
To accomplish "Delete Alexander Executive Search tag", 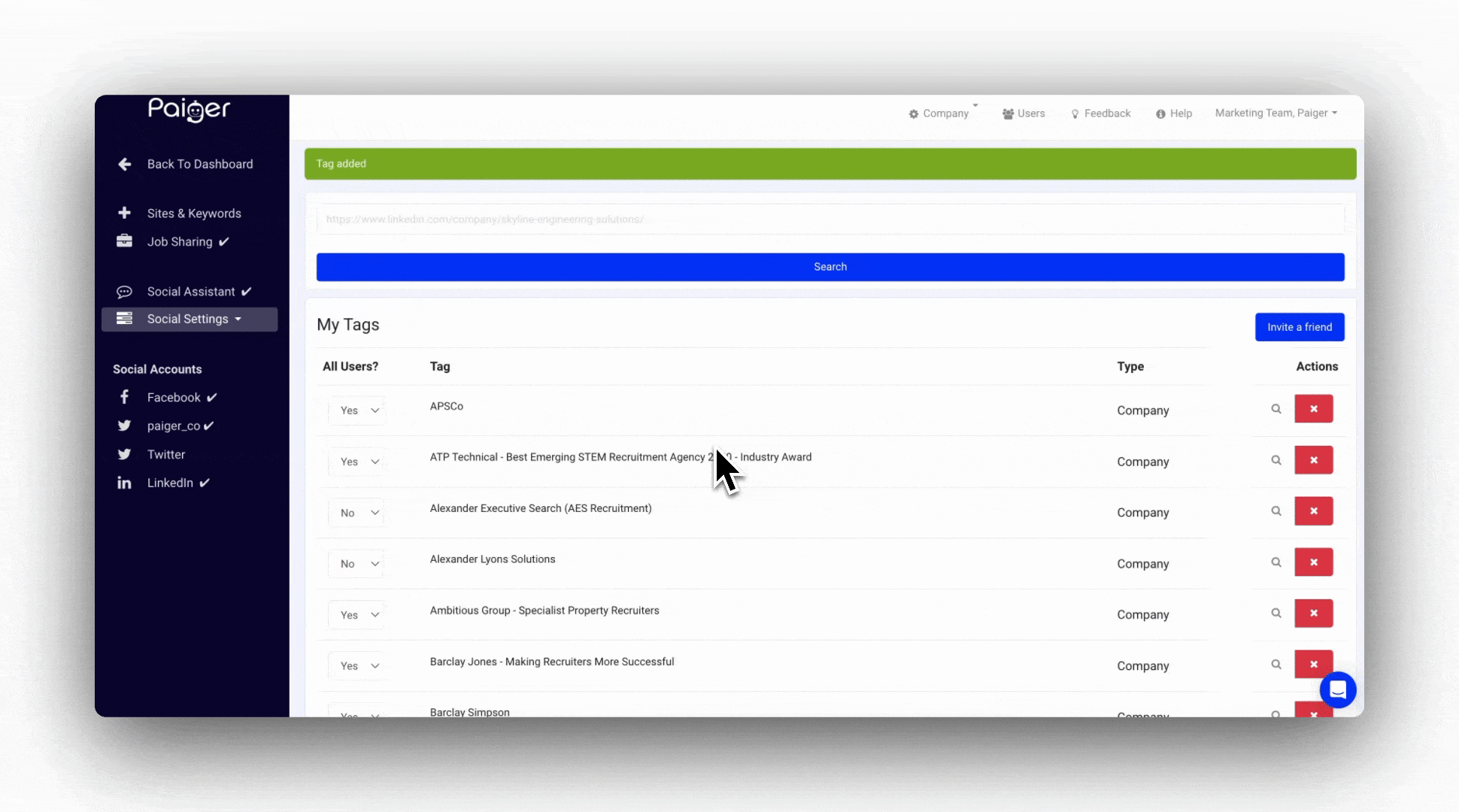I will point(1314,511).
